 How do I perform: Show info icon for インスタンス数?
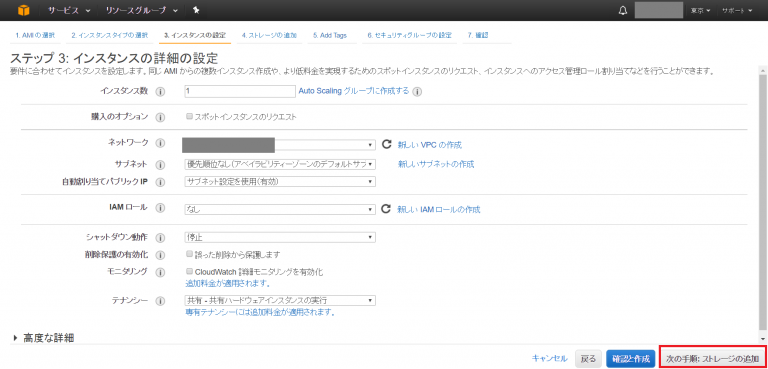click(x=160, y=92)
